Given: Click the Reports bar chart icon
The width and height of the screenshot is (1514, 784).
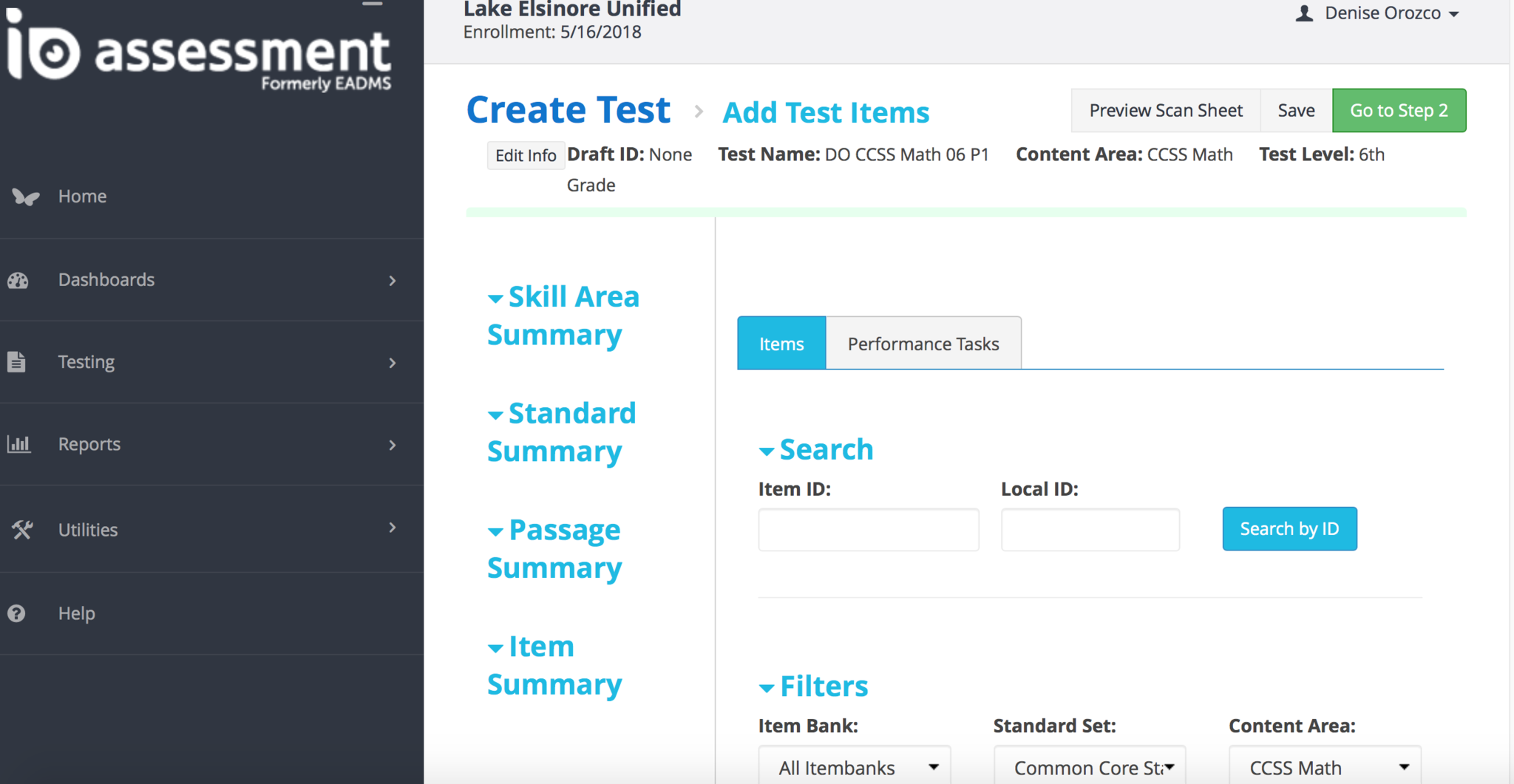Looking at the screenshot, I should coord(18,444).
